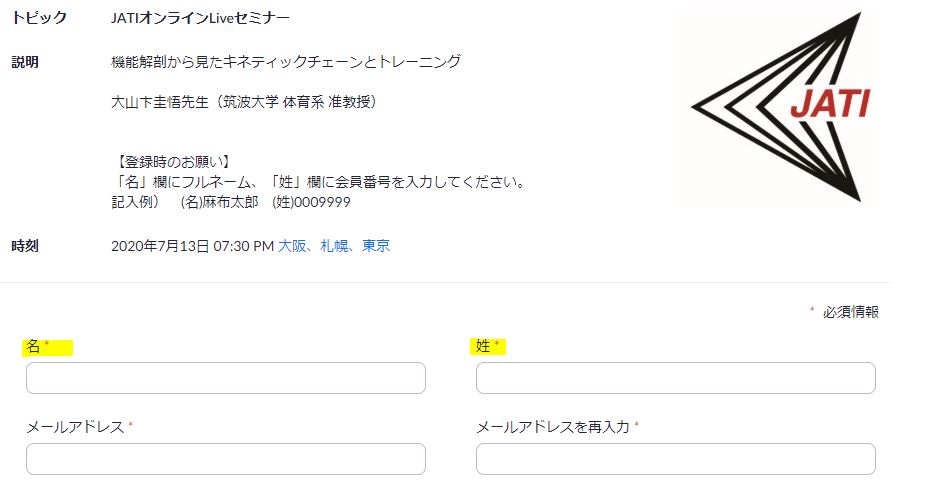The image size is (936, 493).
Task: Click the トピック row heading
Action: 39,18
